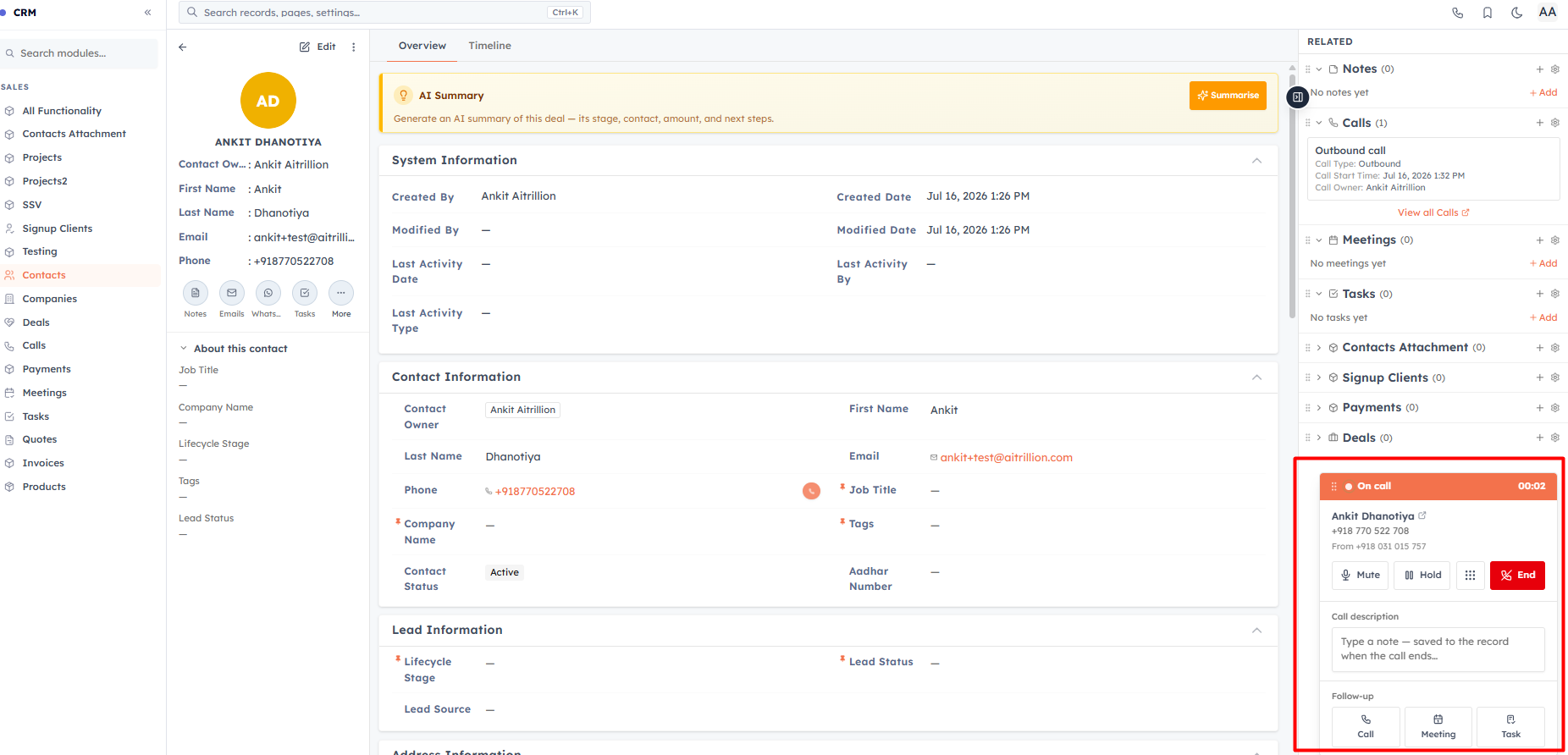The image size is (1568, 755).
Task: Open the dialpad keypad in call widget
Action: [1470, 575]
